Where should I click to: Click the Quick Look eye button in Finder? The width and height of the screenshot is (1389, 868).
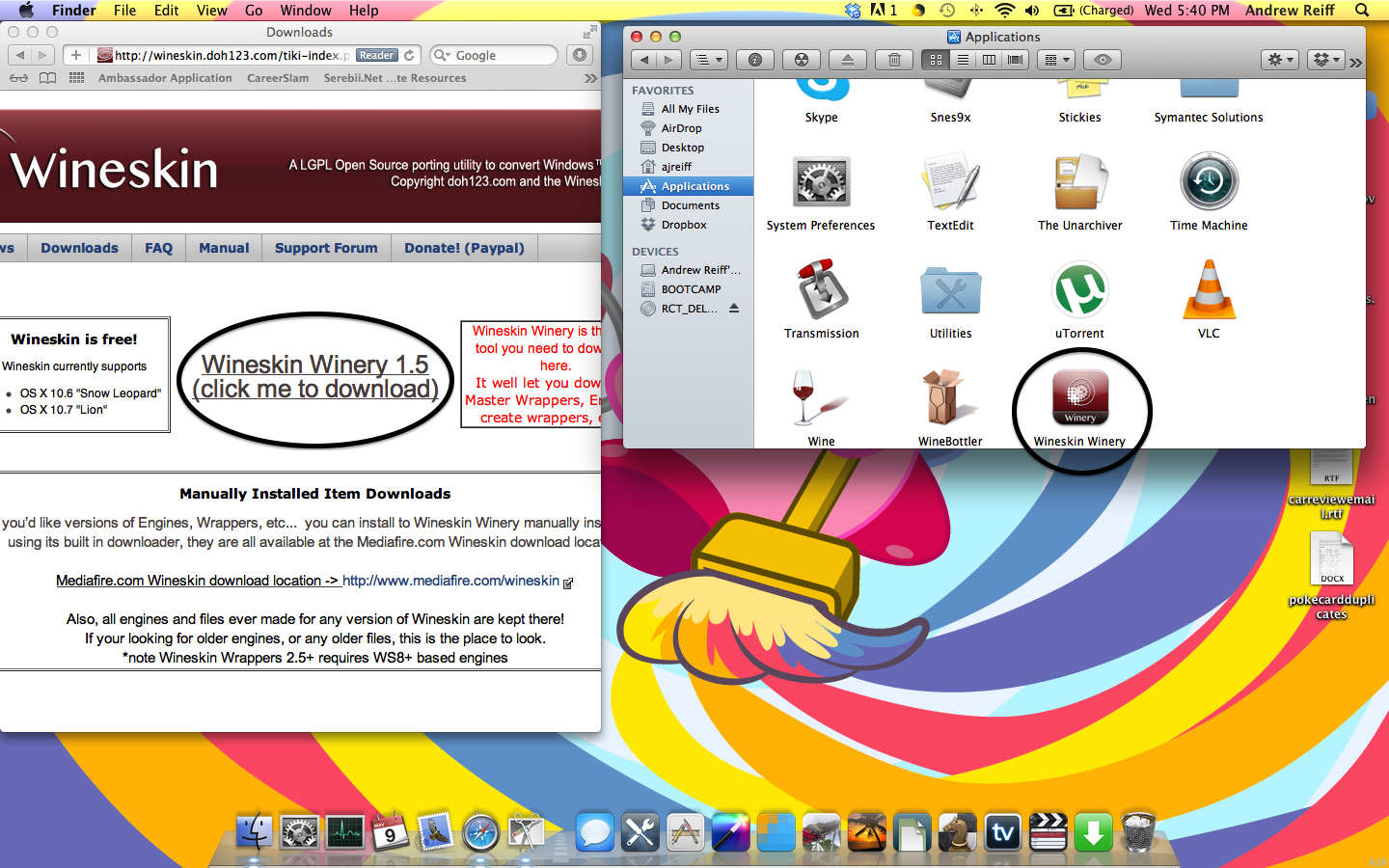point(1103,60)
